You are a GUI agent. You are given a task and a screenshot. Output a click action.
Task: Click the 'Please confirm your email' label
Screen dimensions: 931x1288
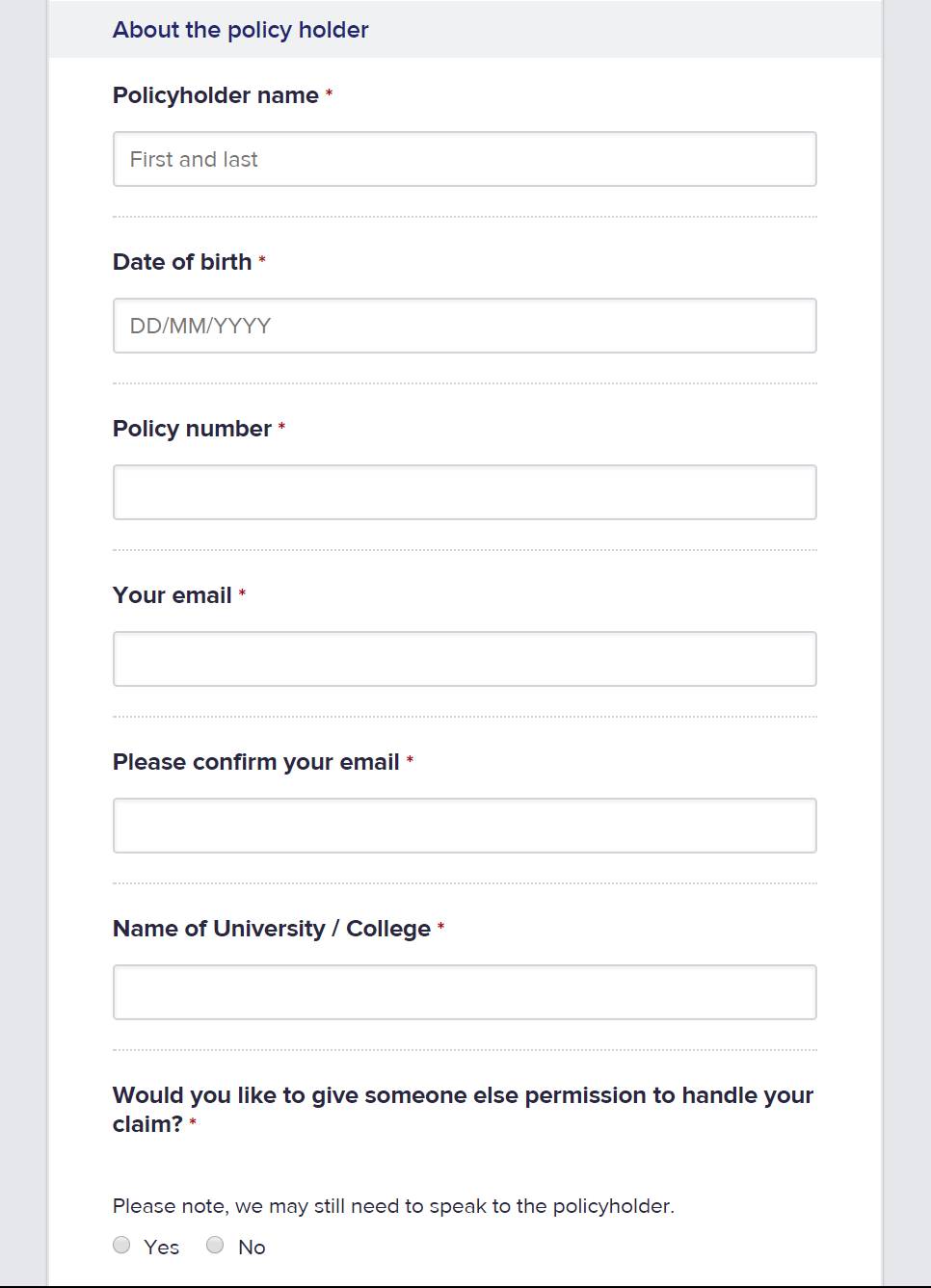(x=255, y=762)
